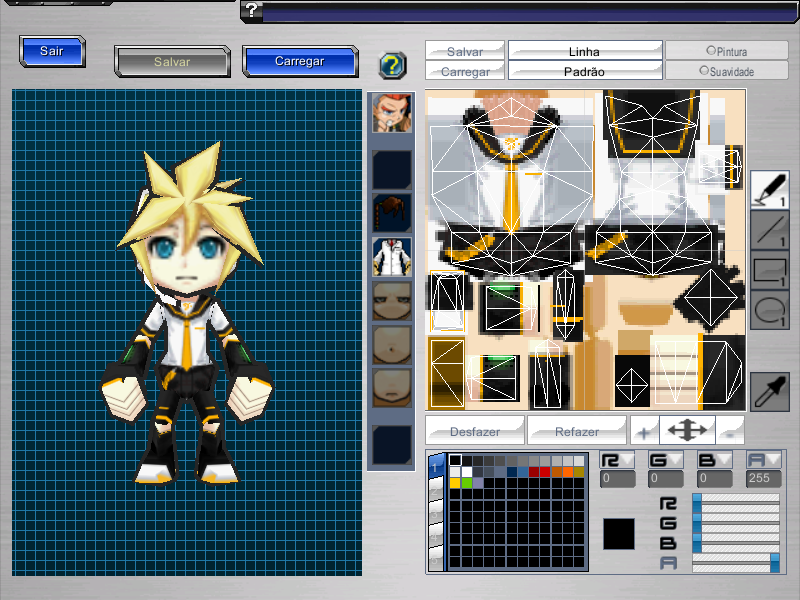
Task: Click Refazer to redo
Action: (577, 431)
